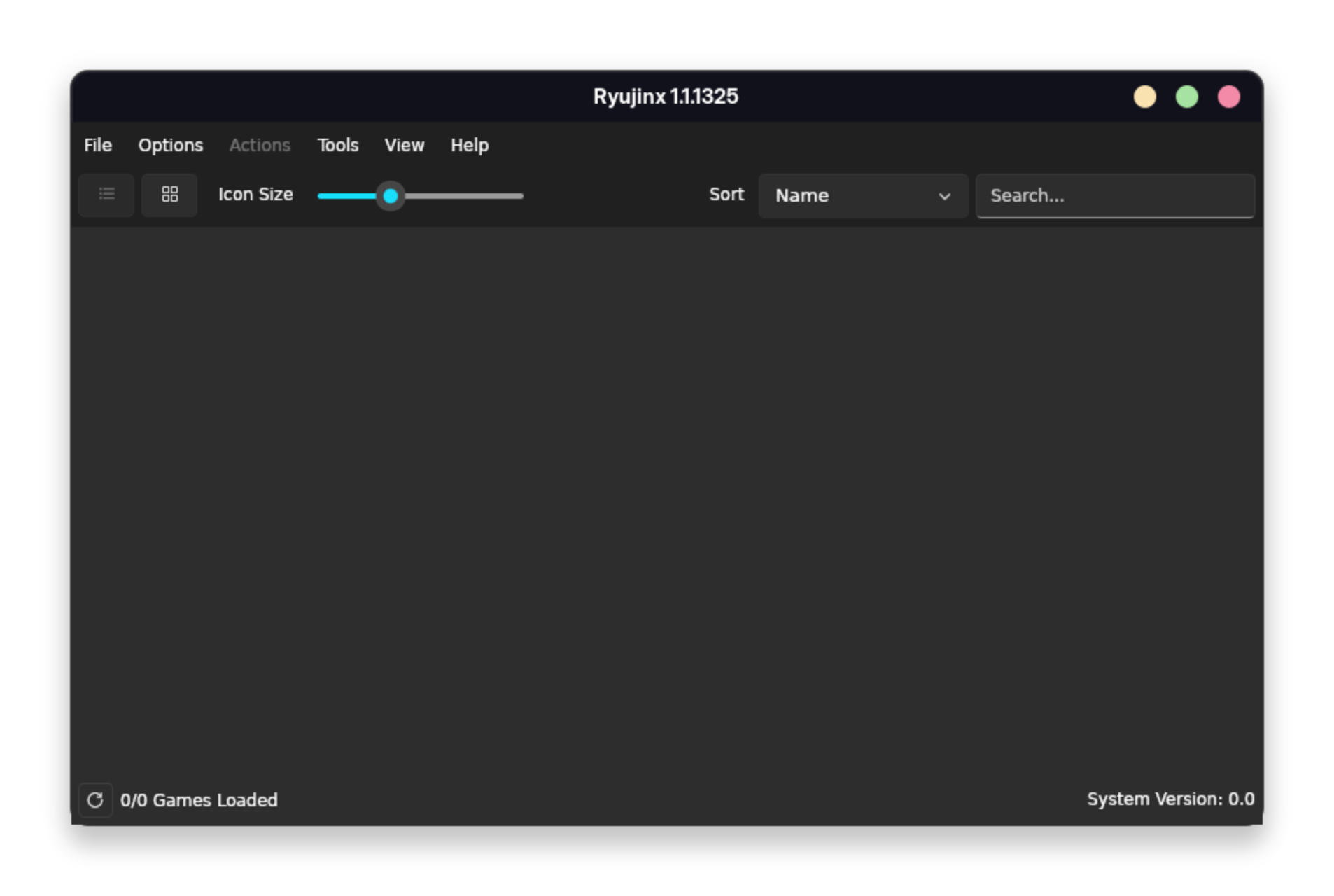The height and width of the screenshot is (896, 1334).
Task: Click the Icon Size label
Action: click(255, 194)
